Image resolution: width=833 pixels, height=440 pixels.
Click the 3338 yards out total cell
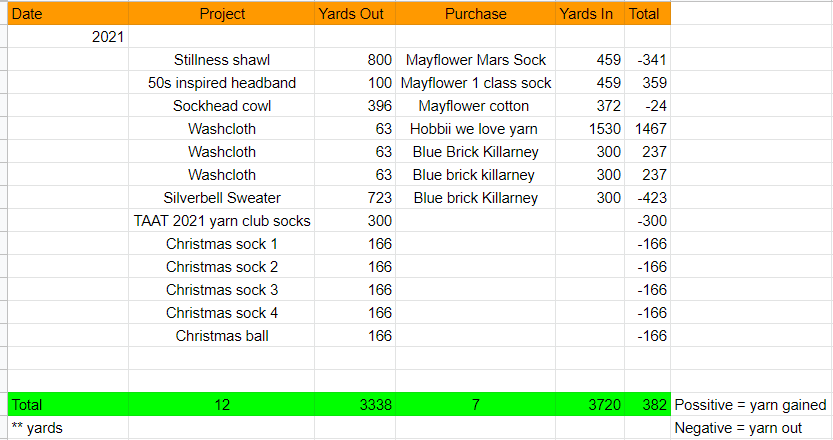[370, 405]
